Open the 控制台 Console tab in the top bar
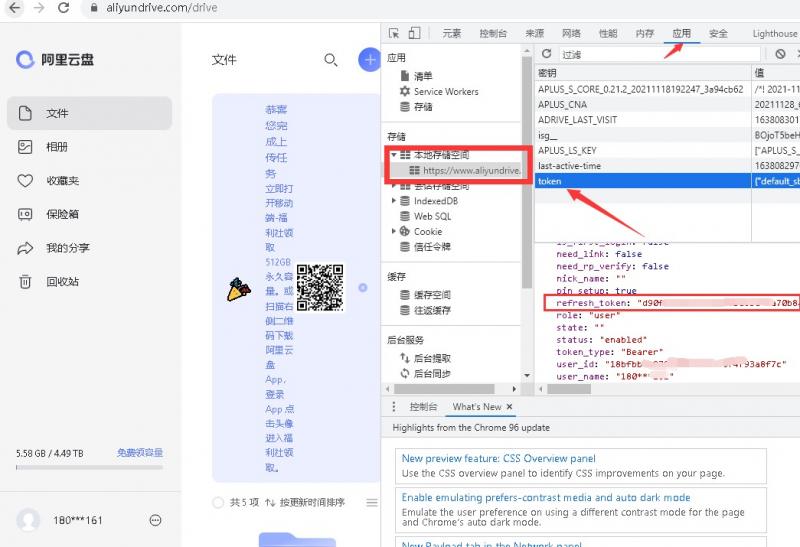 (x=493, y=34)
